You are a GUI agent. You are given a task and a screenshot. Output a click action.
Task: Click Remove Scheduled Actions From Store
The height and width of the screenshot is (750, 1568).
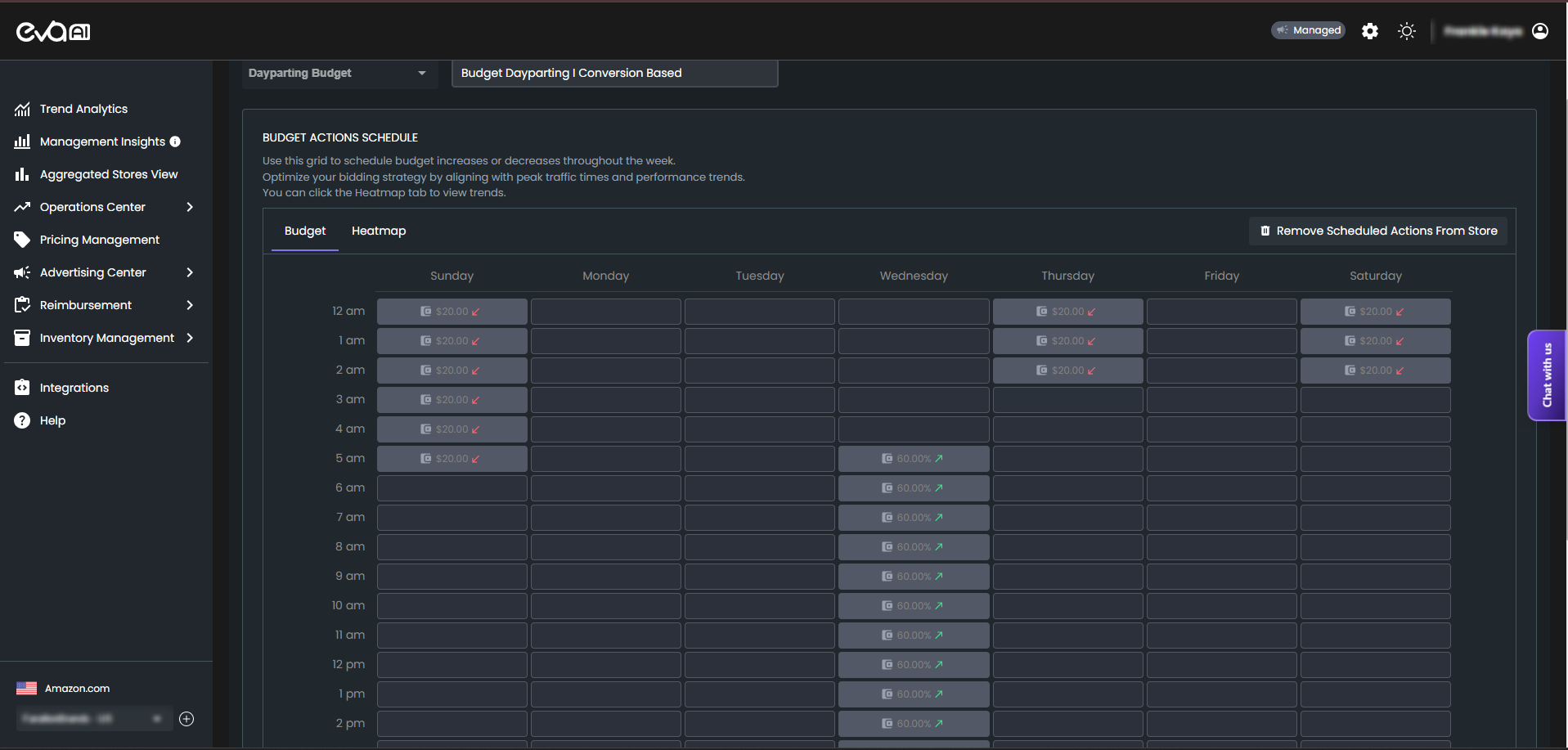point(1377,231)
